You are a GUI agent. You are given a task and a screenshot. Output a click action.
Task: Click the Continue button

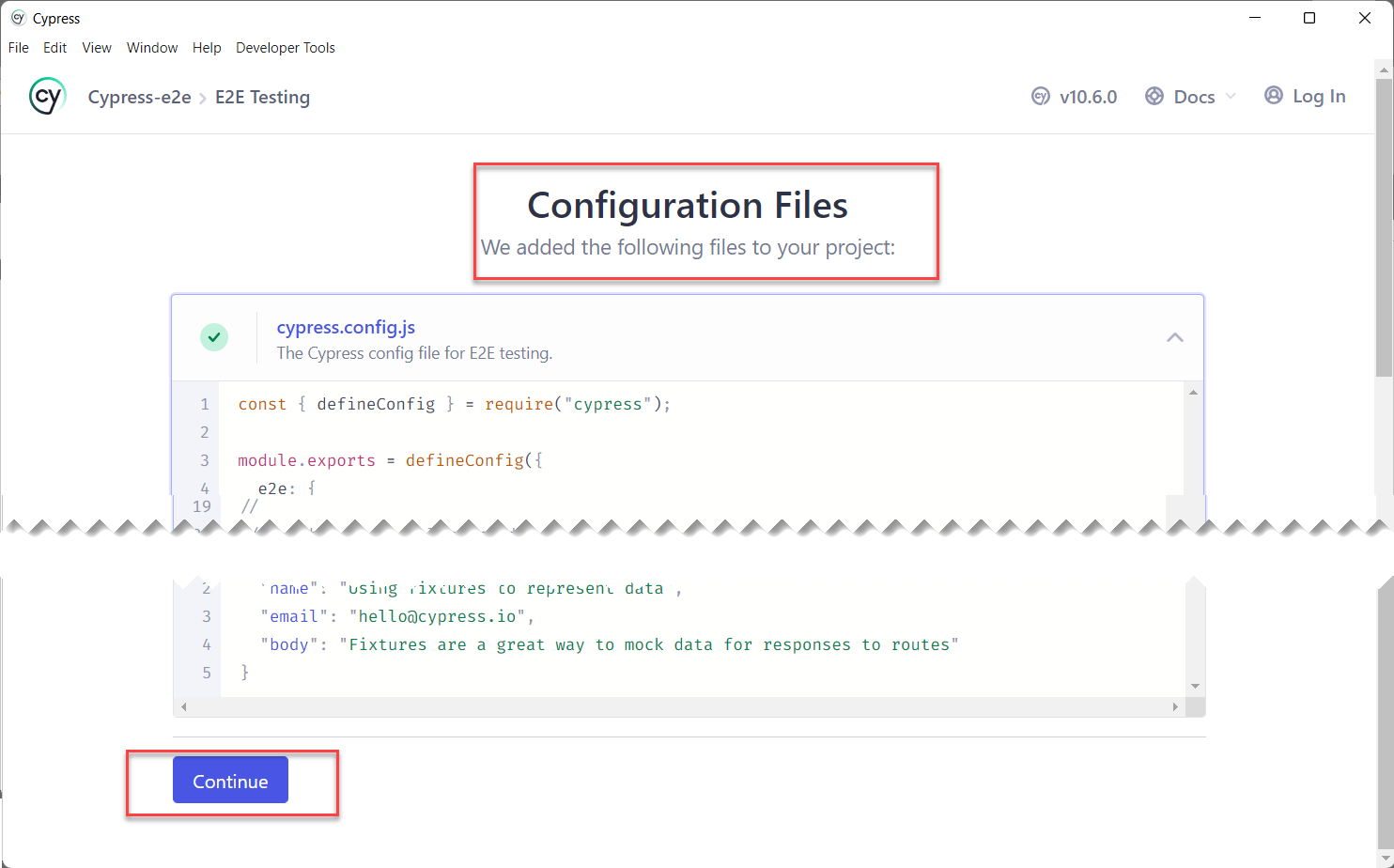(x=230, y=781)
